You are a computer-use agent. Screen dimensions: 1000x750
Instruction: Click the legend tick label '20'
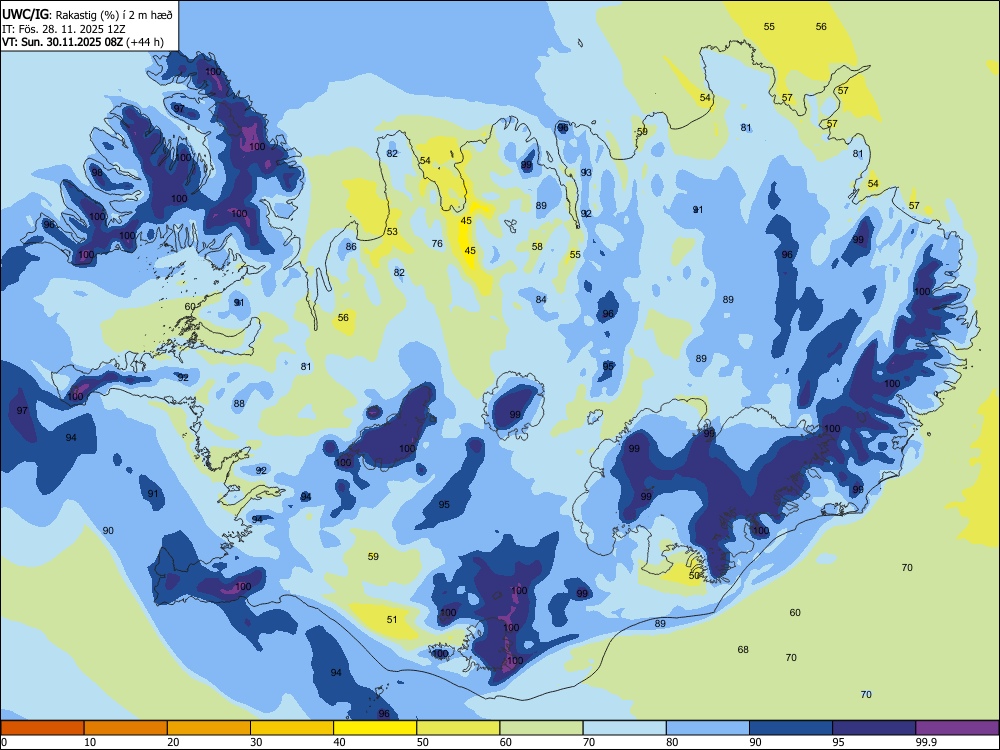pyautogui.click(x=173, y=742)
